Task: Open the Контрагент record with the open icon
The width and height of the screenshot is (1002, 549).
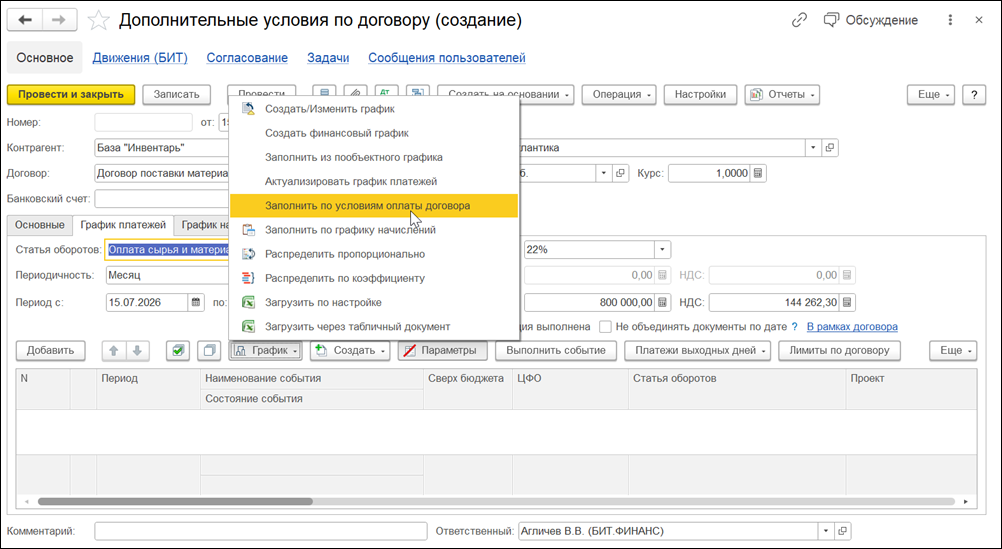Action: tap(829, 148)
